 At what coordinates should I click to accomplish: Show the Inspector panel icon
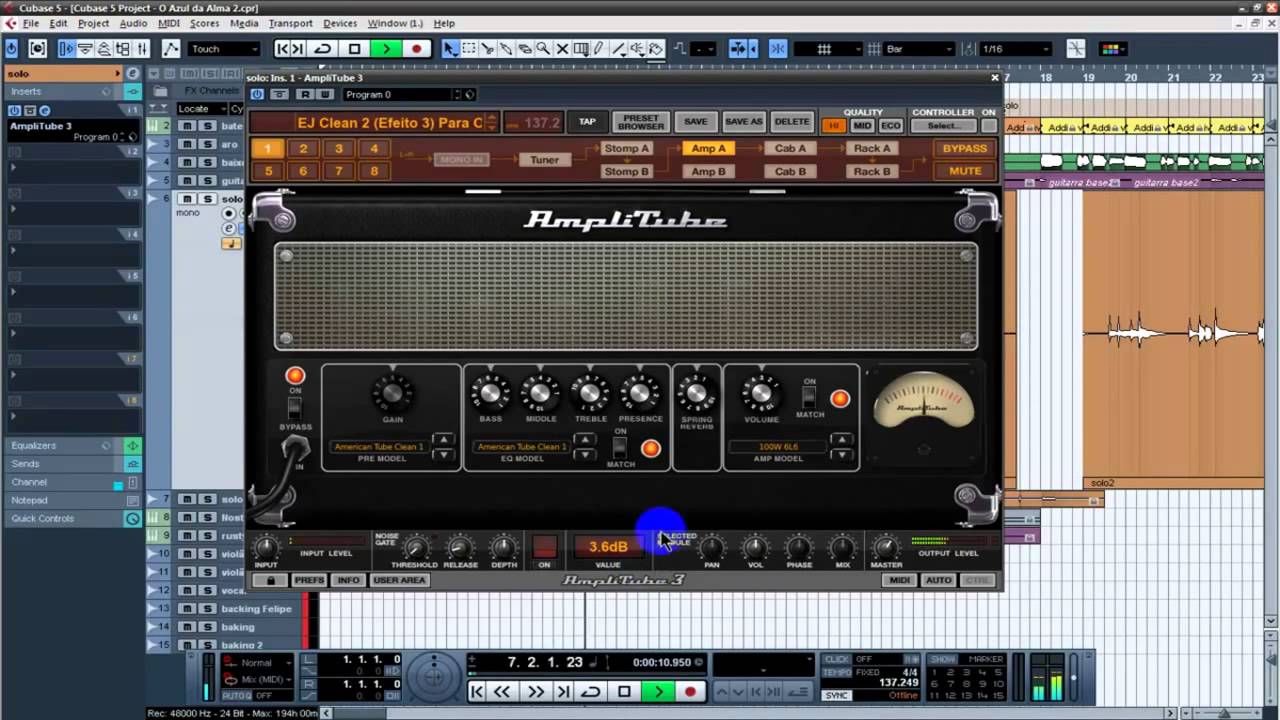point(66,48)
